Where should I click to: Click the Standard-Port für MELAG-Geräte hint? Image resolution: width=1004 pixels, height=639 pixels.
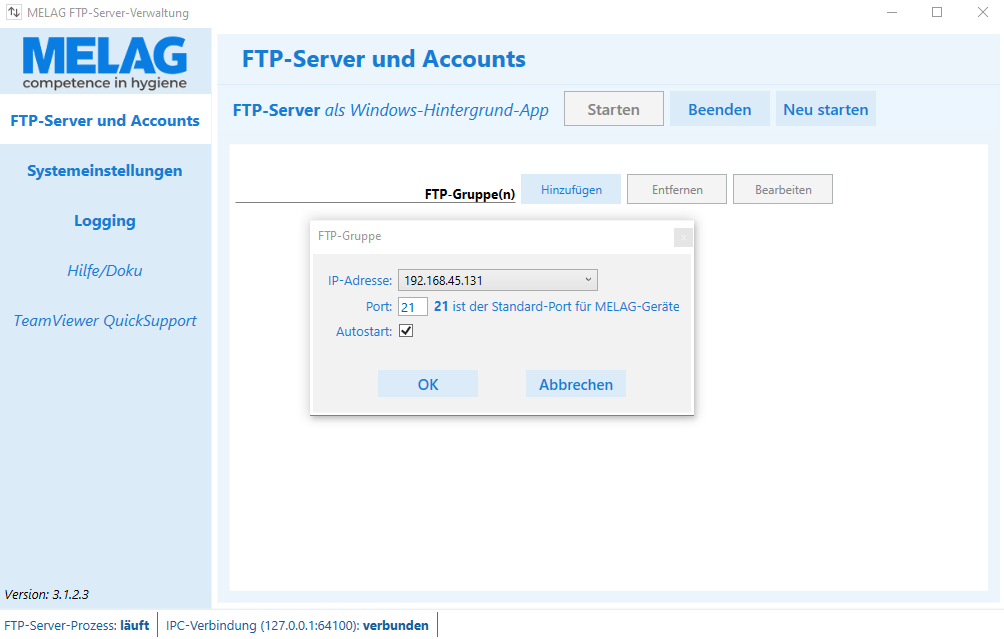point(556,307)
